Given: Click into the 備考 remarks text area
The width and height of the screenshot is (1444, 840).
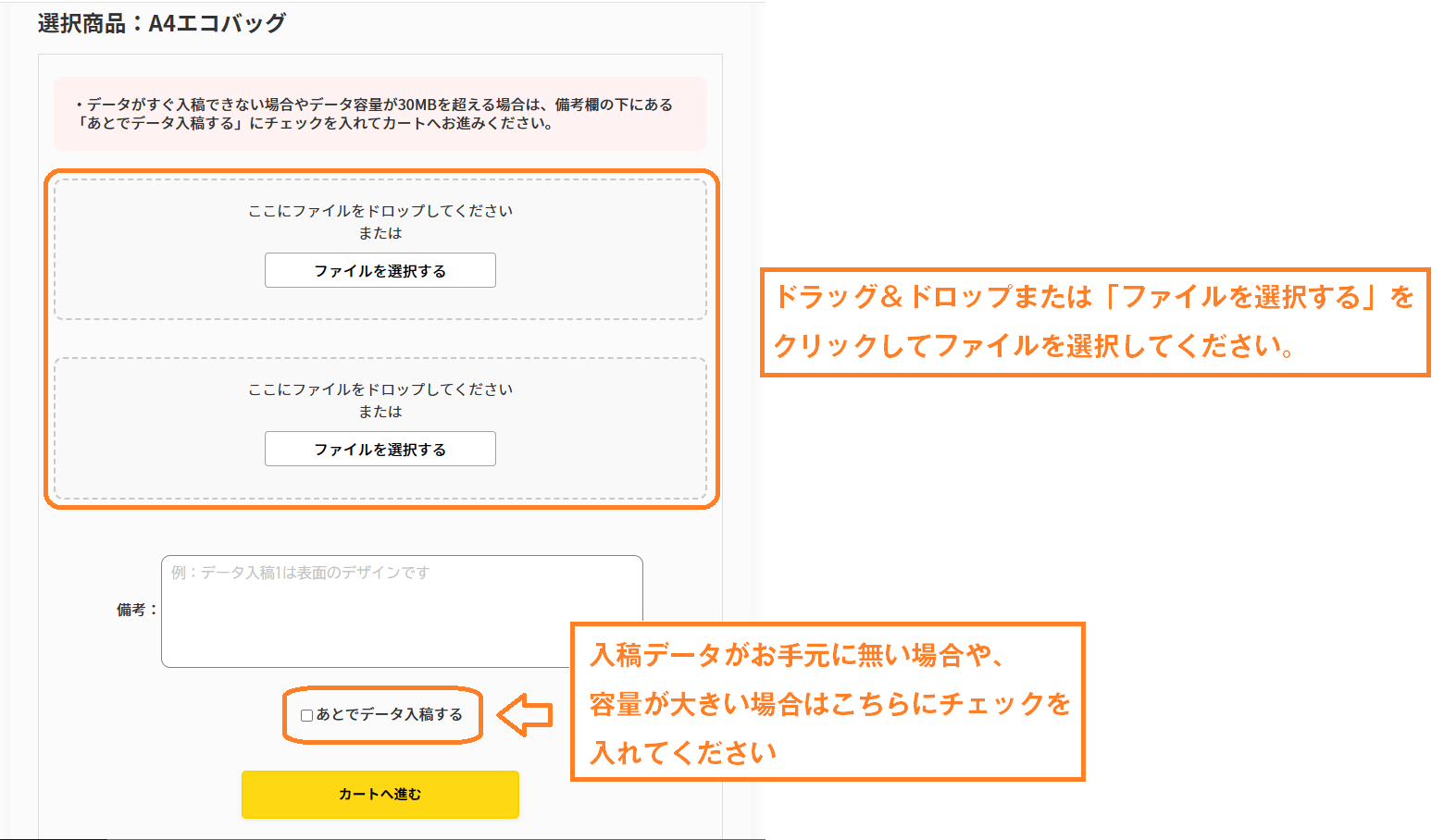Looking at the screenshot, I should [402, 611].
